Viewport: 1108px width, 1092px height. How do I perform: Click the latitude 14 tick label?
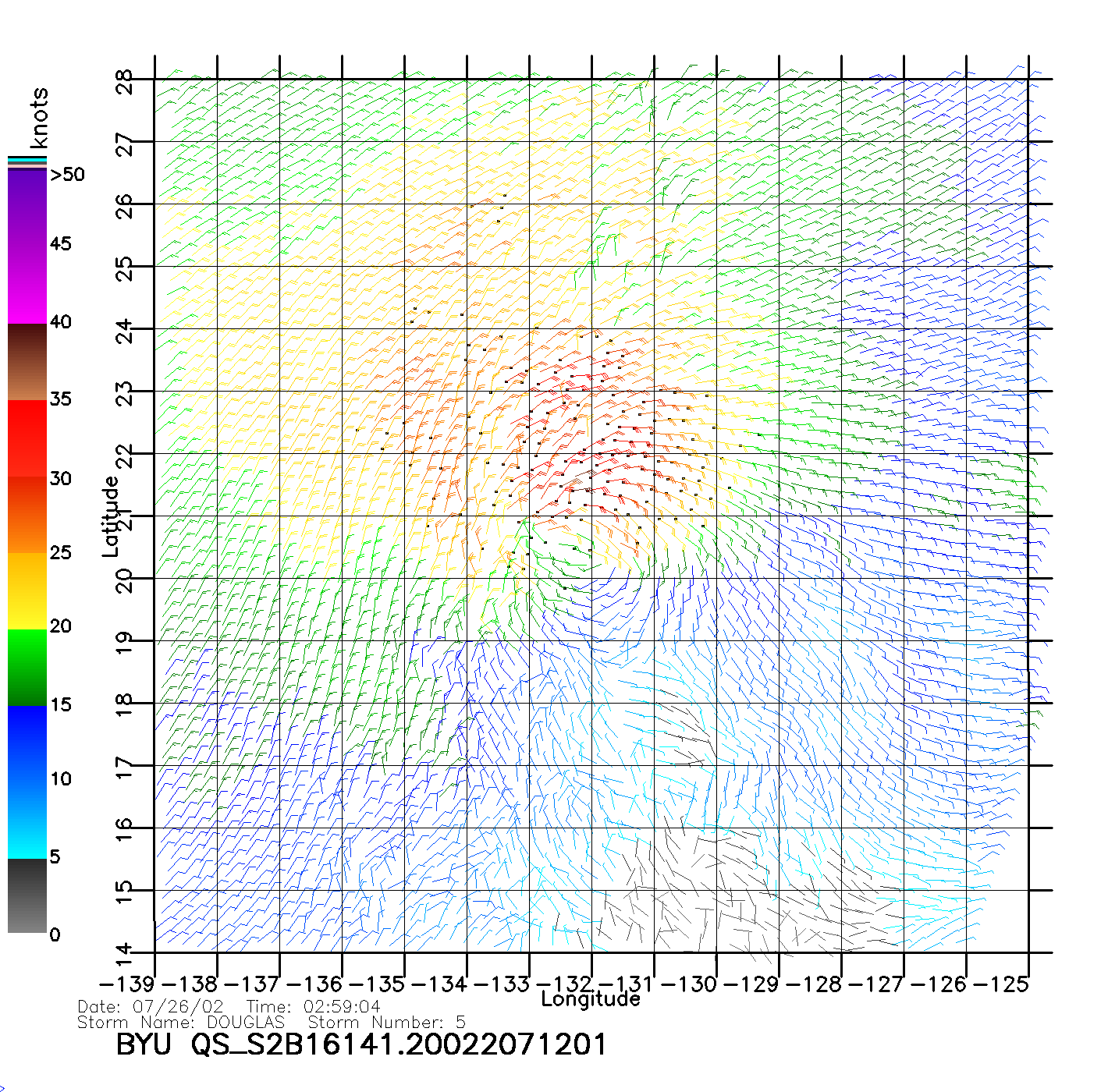125,952
